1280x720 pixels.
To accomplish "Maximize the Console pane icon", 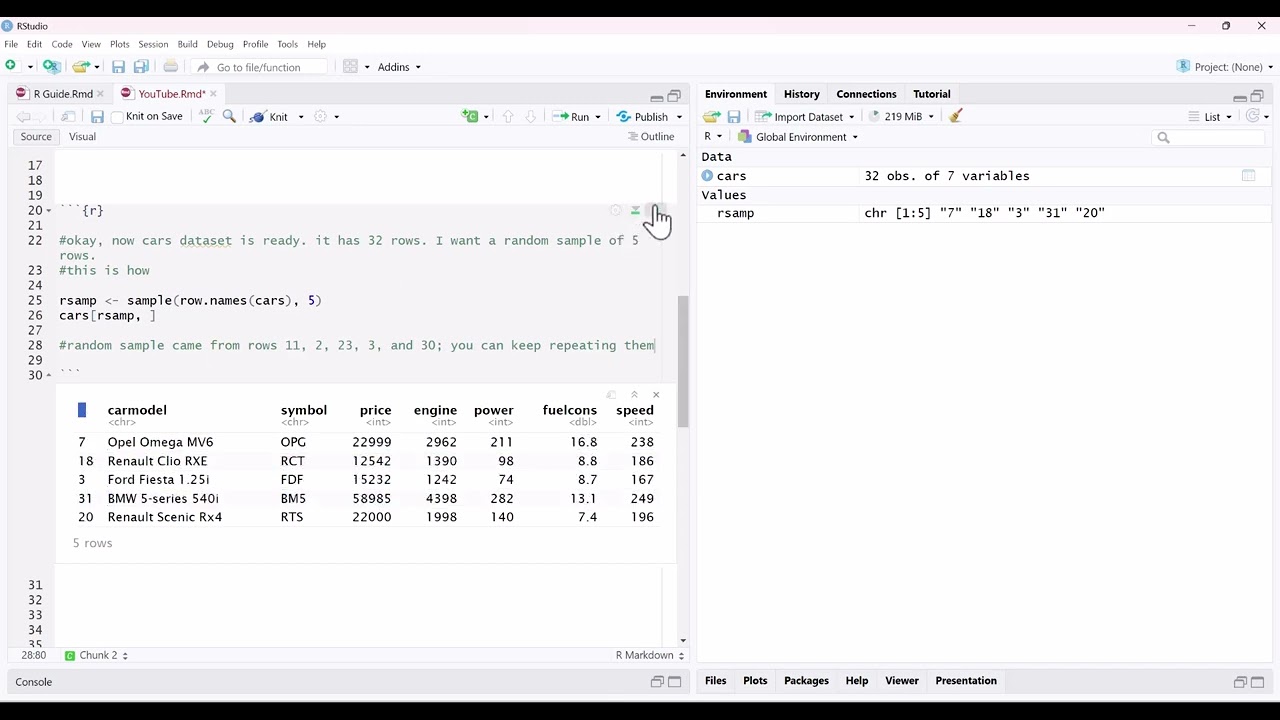I will pyautogui.click(x=674, y=682).
